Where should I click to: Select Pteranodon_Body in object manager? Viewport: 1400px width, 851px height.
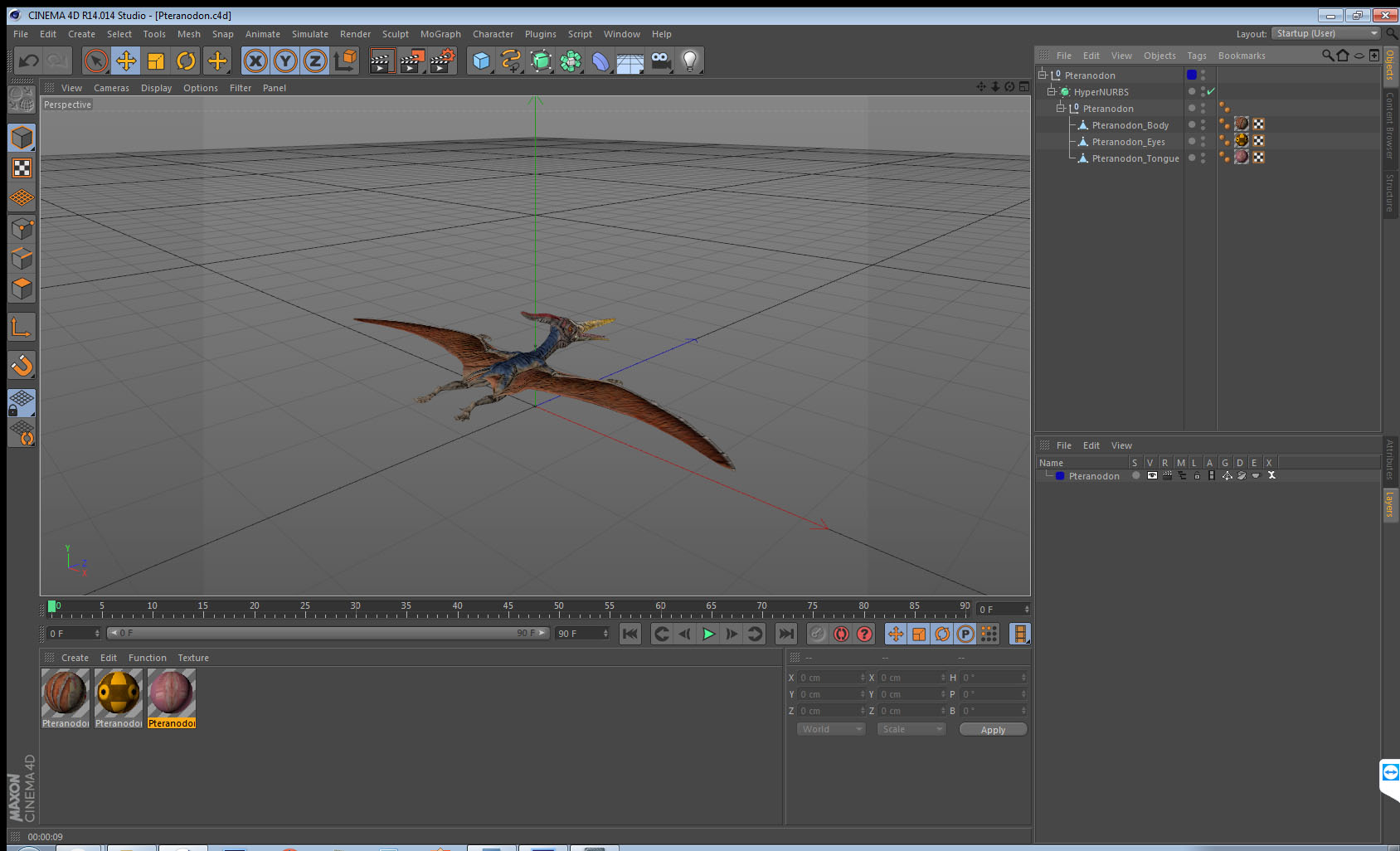point(1130,125)
